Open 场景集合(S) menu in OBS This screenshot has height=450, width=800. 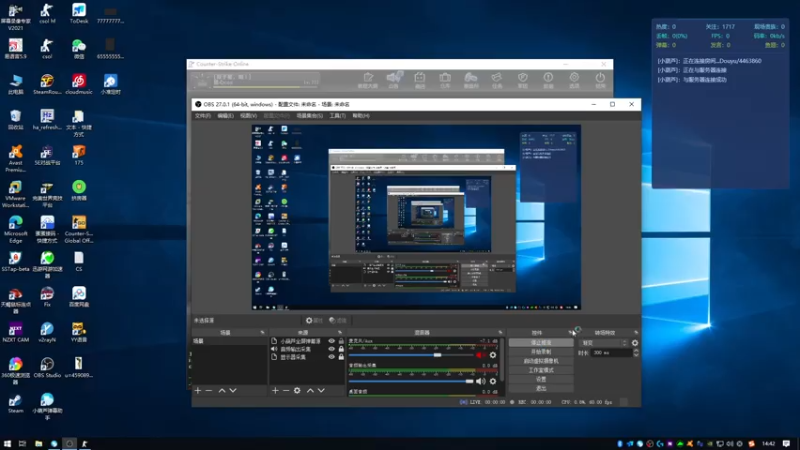tap(310, 116)
